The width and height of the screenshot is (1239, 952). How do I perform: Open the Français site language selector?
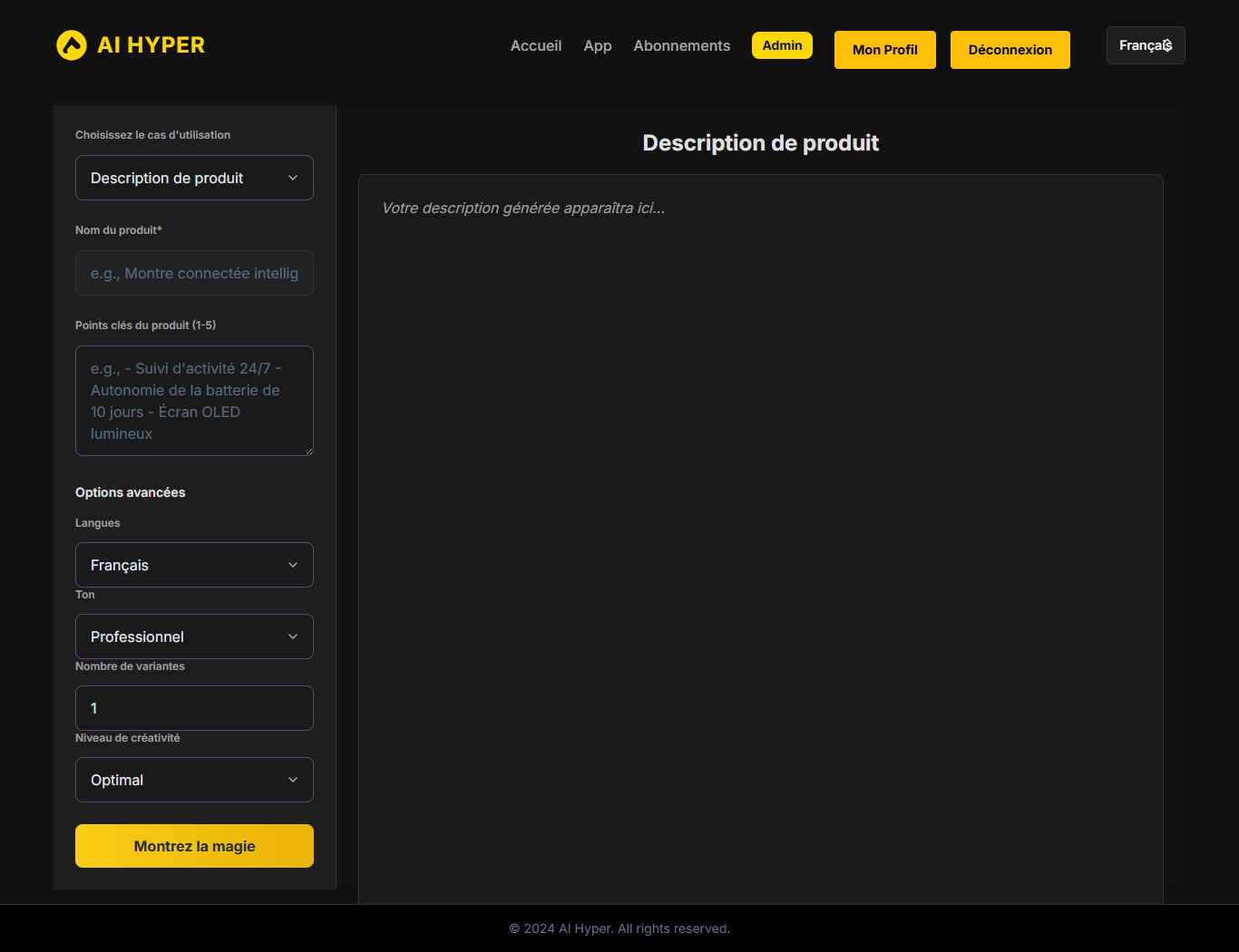point(1145,45)
